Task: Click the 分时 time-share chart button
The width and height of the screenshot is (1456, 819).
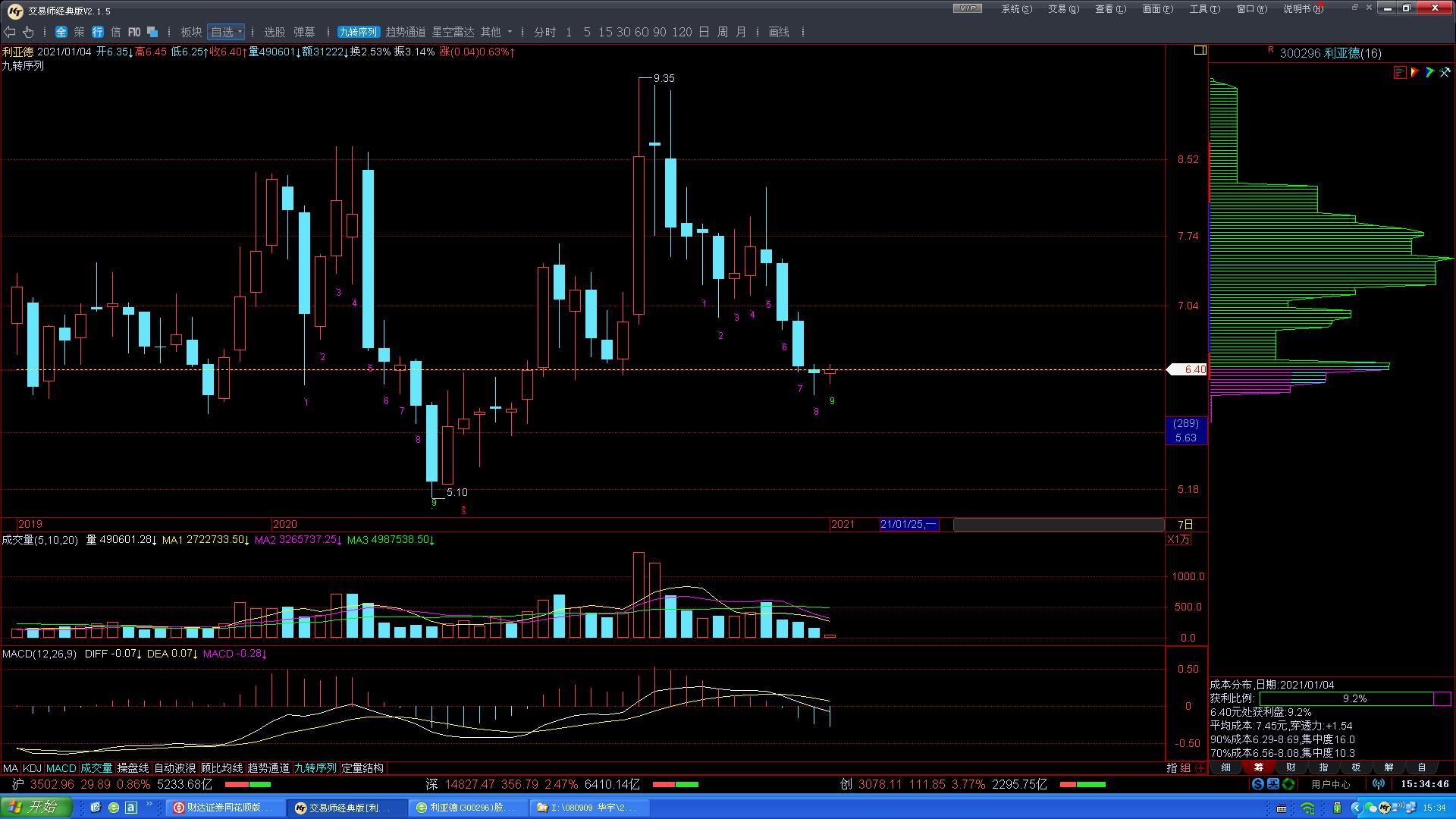Action: click(544, 32)
